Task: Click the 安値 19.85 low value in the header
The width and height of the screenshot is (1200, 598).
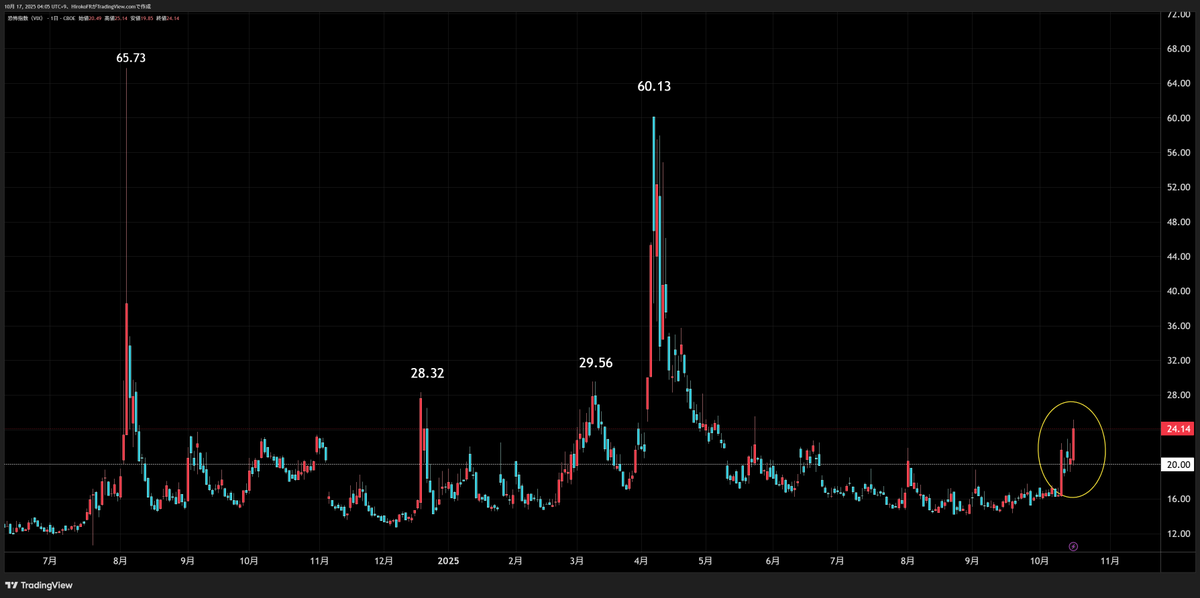Action: [x=142, y=18]
